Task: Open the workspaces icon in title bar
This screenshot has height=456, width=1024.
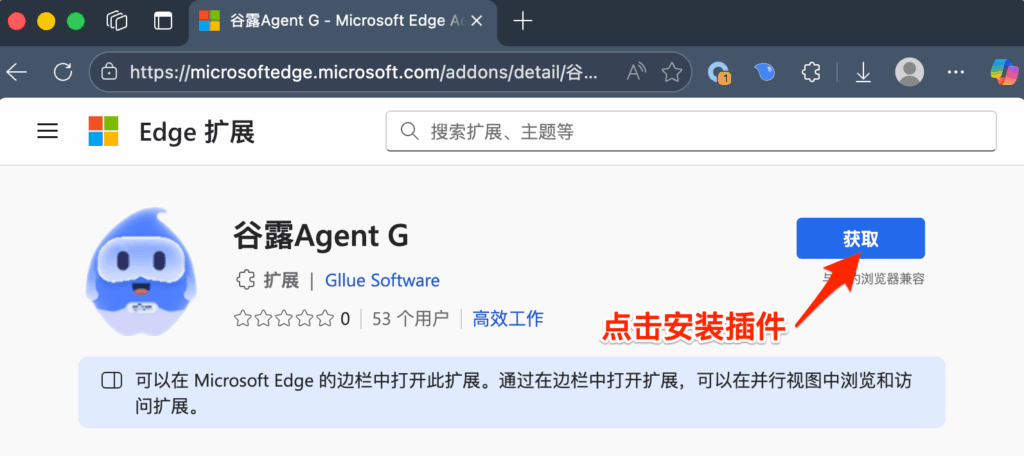Action: coord(118,21)
